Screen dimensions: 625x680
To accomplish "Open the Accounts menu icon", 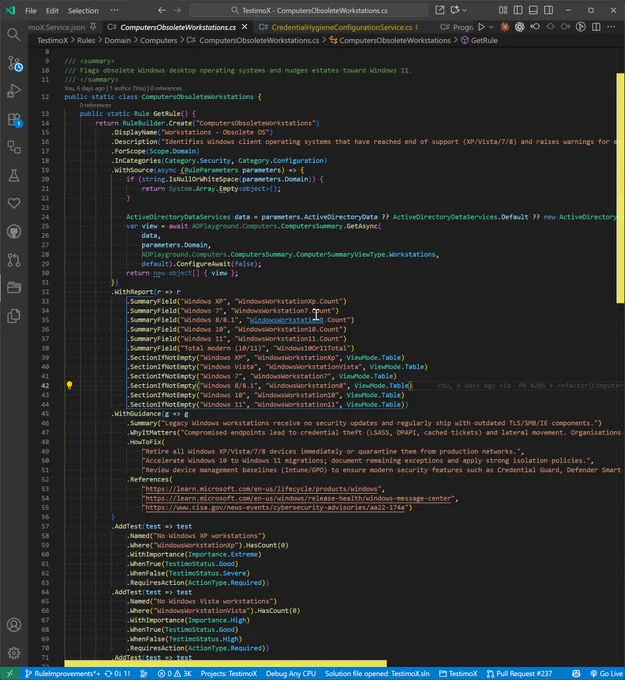I will pos(14,624).
